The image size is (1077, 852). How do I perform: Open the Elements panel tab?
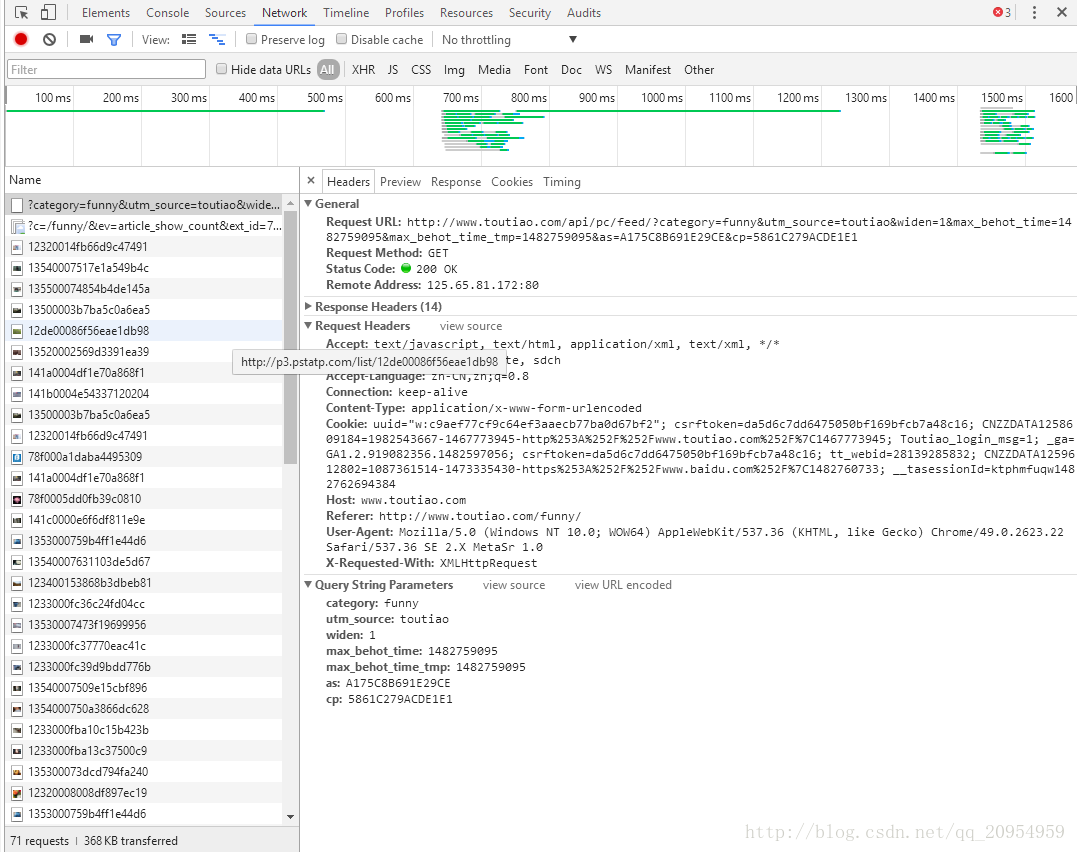pos(106,12)
